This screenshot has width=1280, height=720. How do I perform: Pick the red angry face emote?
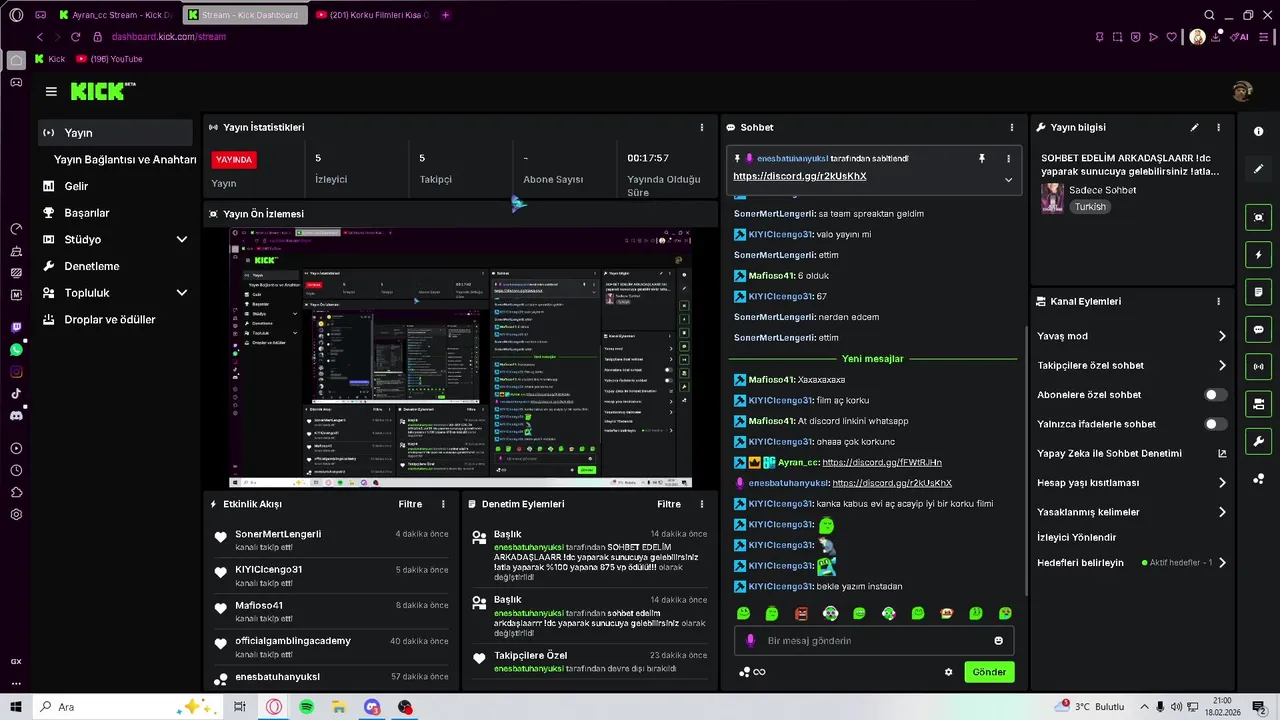pos(801,613)
